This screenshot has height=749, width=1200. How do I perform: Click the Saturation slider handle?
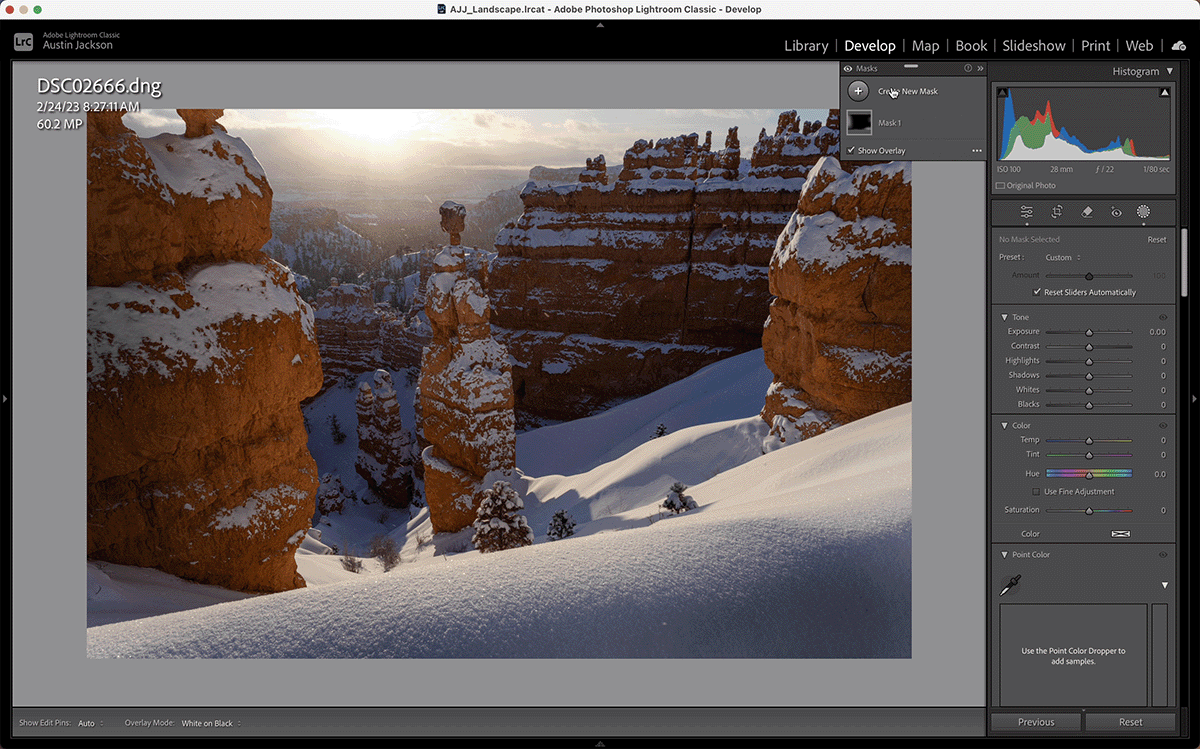click(1089, 511)
